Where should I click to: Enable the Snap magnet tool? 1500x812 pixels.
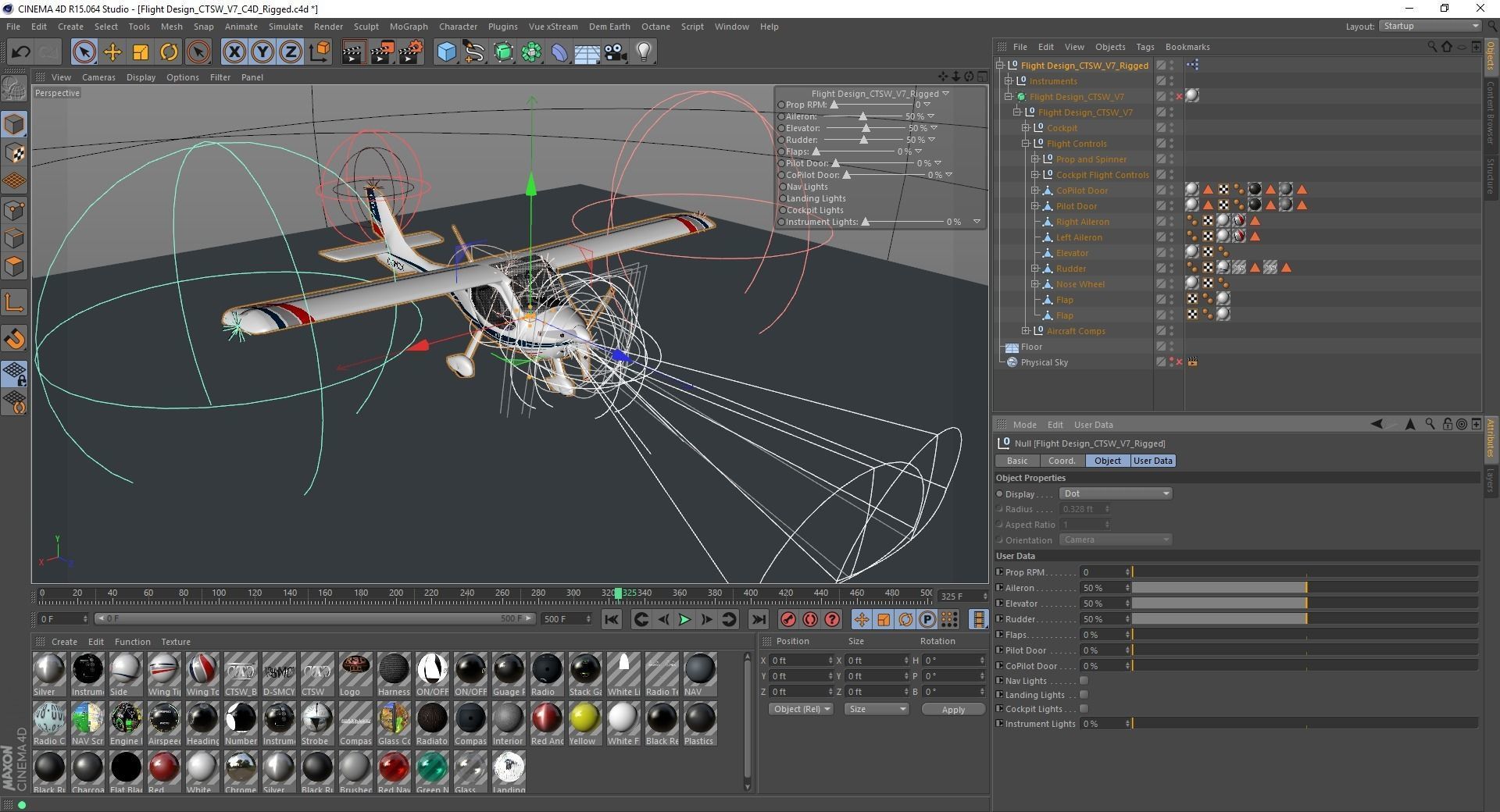tap(14, 339)
